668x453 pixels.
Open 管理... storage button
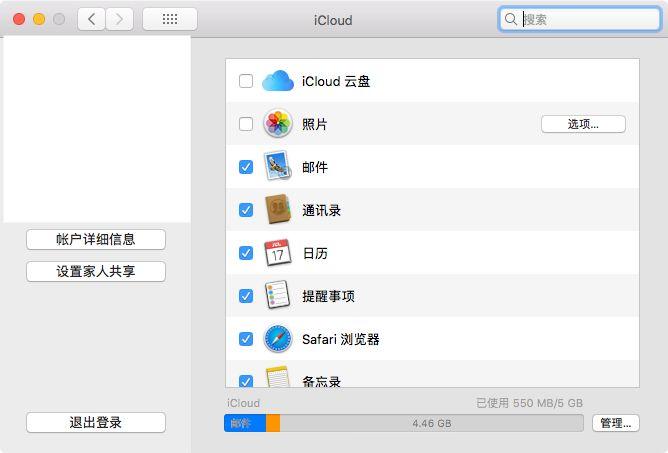point(616,423)
